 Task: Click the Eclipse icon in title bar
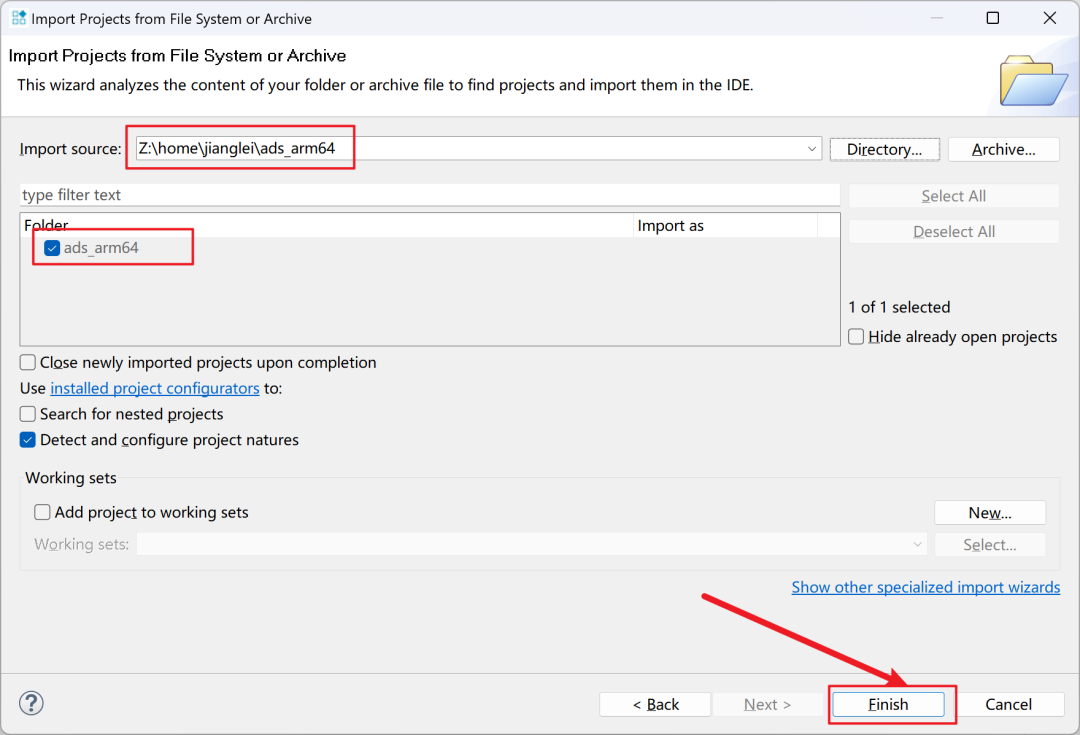(19, 18)
